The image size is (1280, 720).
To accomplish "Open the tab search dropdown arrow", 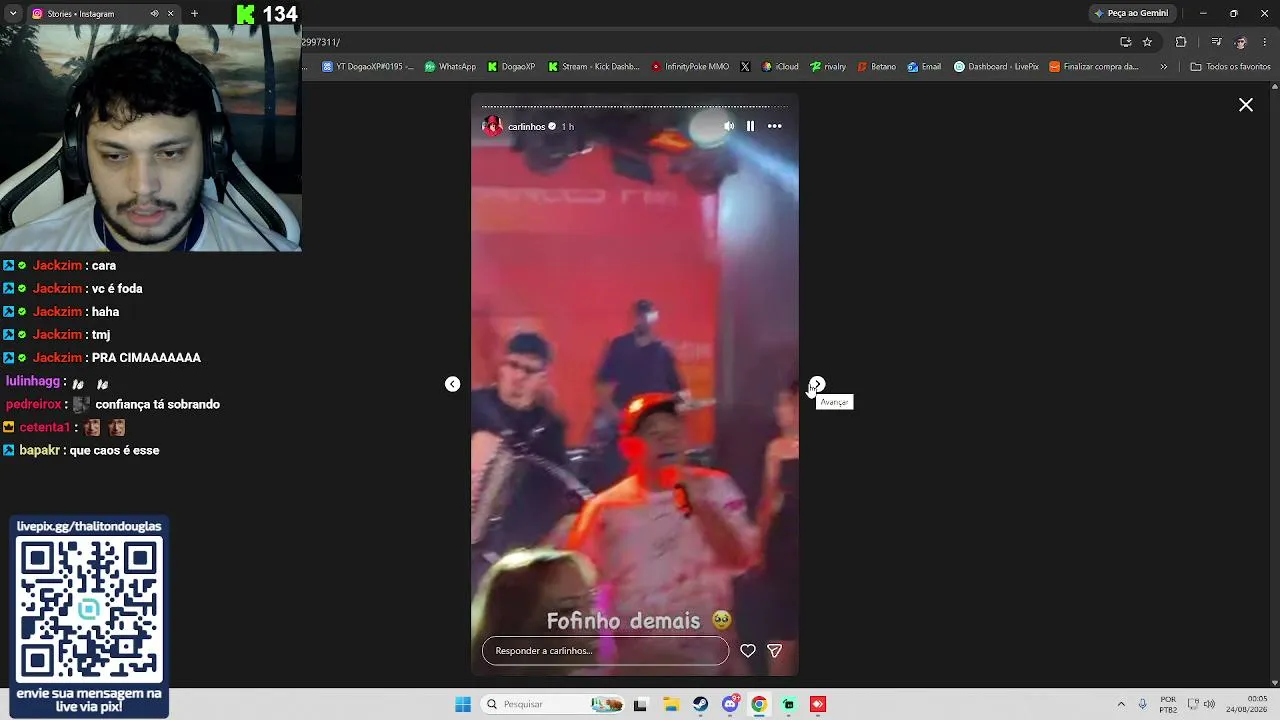I will click(x=13, y=14).
